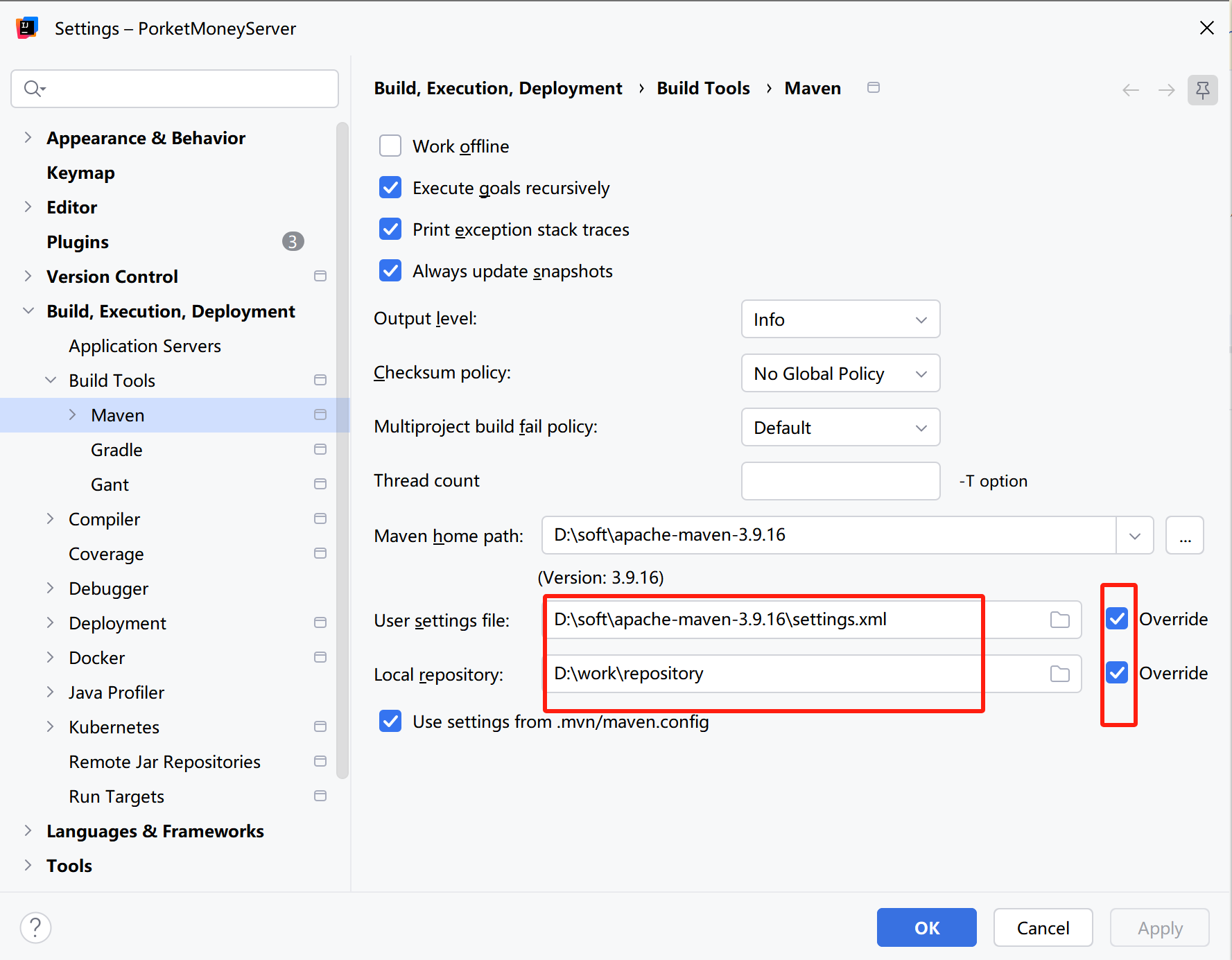Click the User settings file path field
This screenshot has height=960, width=1232.
coord(811,619)
